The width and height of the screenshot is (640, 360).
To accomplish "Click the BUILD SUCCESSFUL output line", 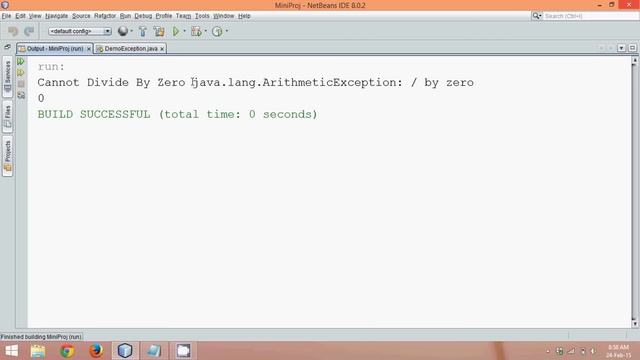I will pyautogui.click(x=178, y=114).
